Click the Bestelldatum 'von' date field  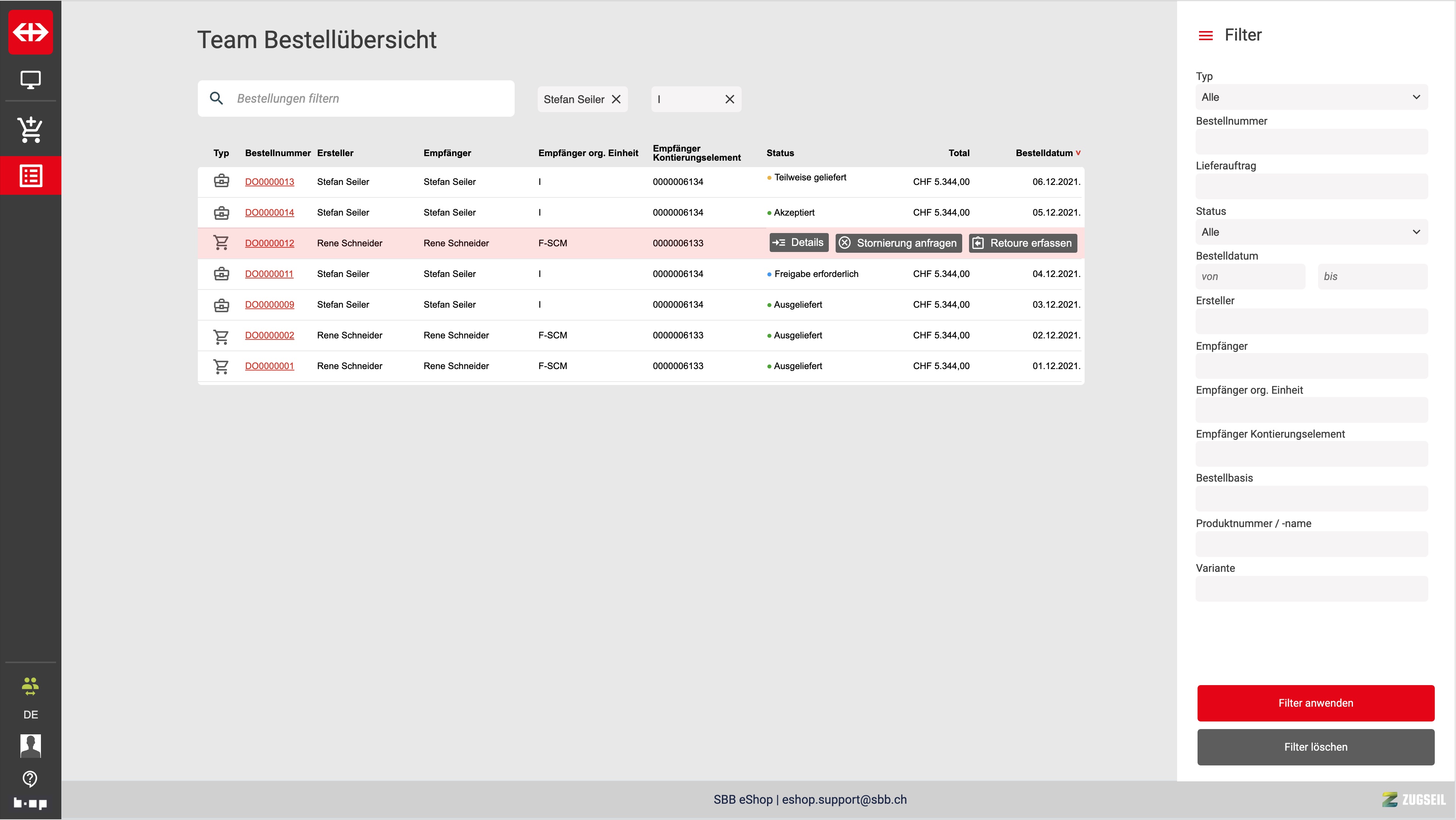coord(1250,277)
